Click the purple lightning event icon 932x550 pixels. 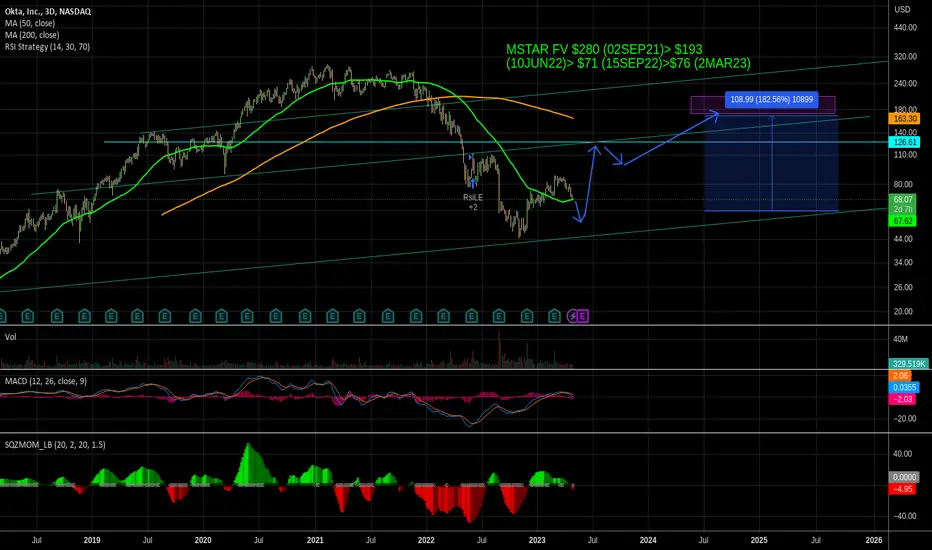click(x=573, y=316)
